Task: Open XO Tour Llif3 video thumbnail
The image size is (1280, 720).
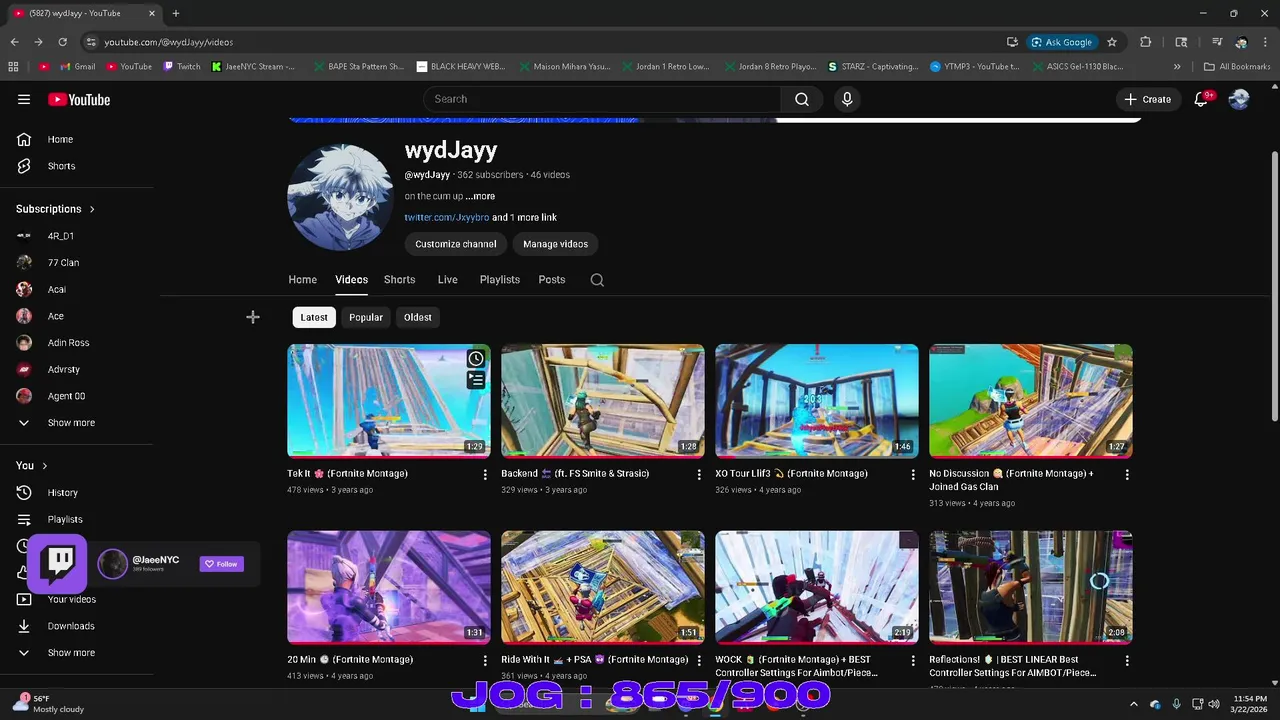Action: coord(817,401)
